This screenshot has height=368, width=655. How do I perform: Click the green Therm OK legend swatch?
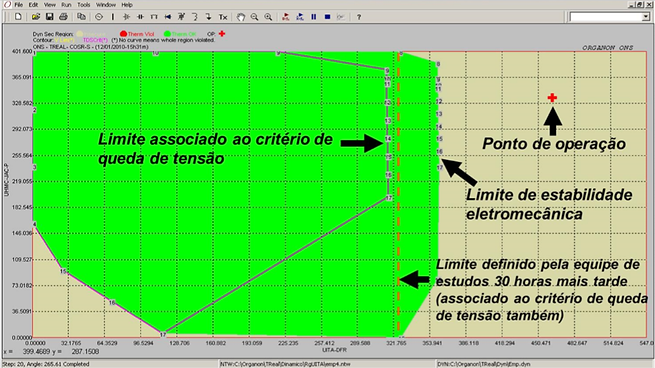(167, 34)
